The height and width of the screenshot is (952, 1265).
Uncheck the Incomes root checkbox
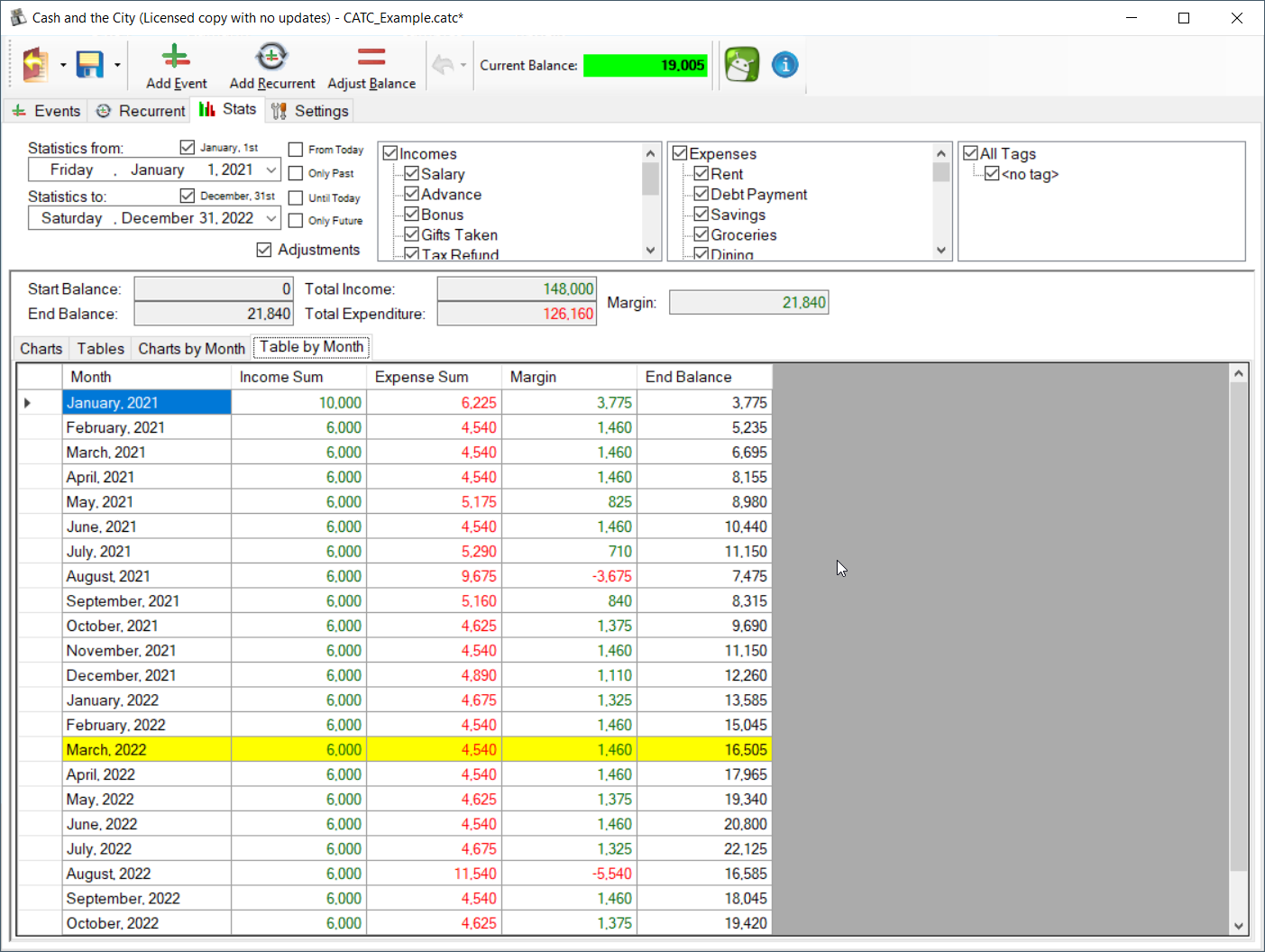(x=390, y=153)
